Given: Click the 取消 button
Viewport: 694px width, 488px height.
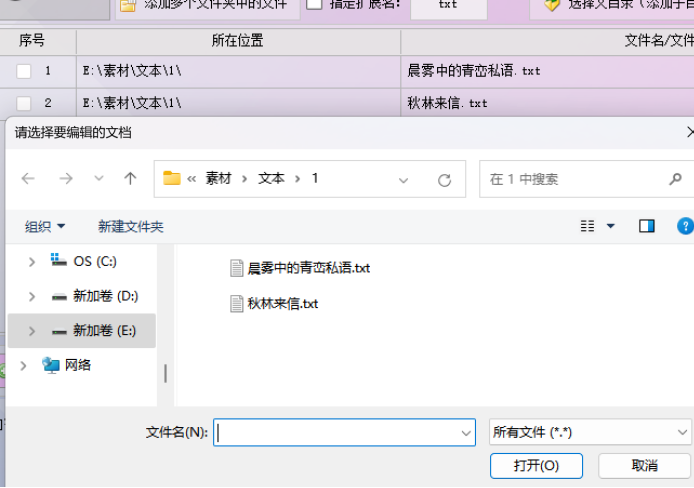Looking at the screenshot, I should click(644, 466).
